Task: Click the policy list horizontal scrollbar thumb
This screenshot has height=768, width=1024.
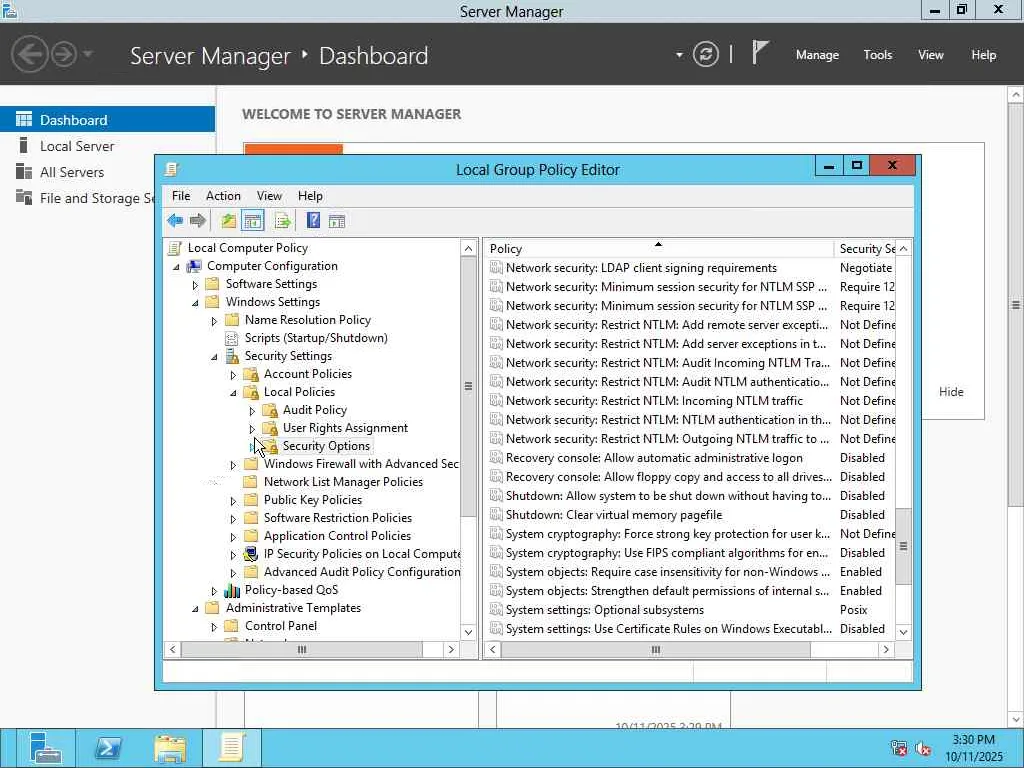Action: (656, 650)
